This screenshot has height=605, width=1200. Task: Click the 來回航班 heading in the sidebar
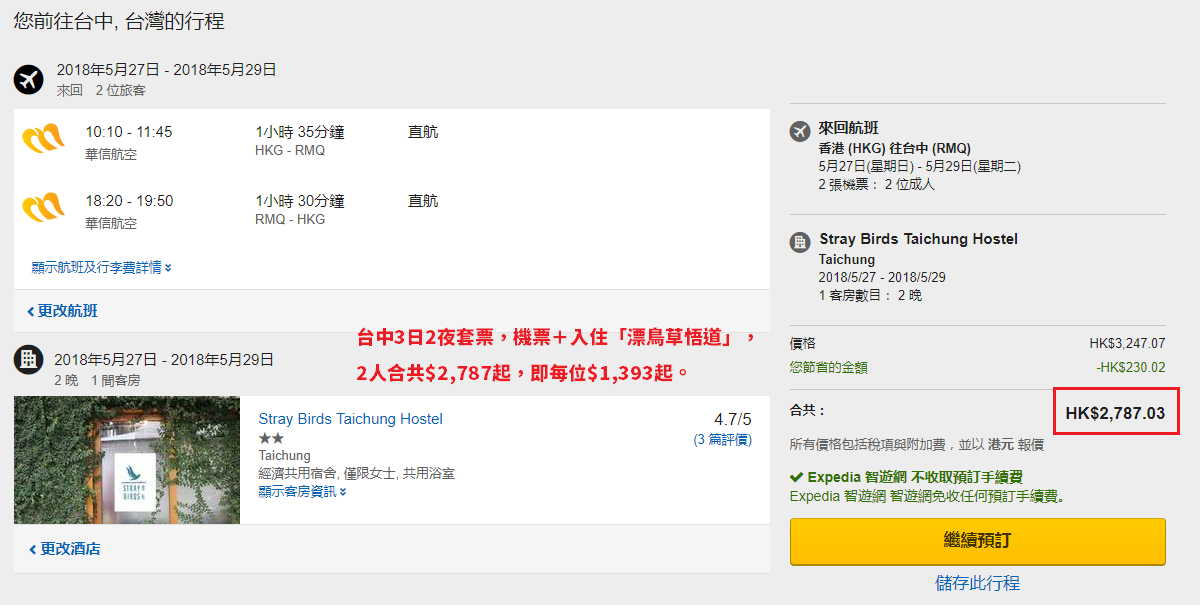(848, 128)
